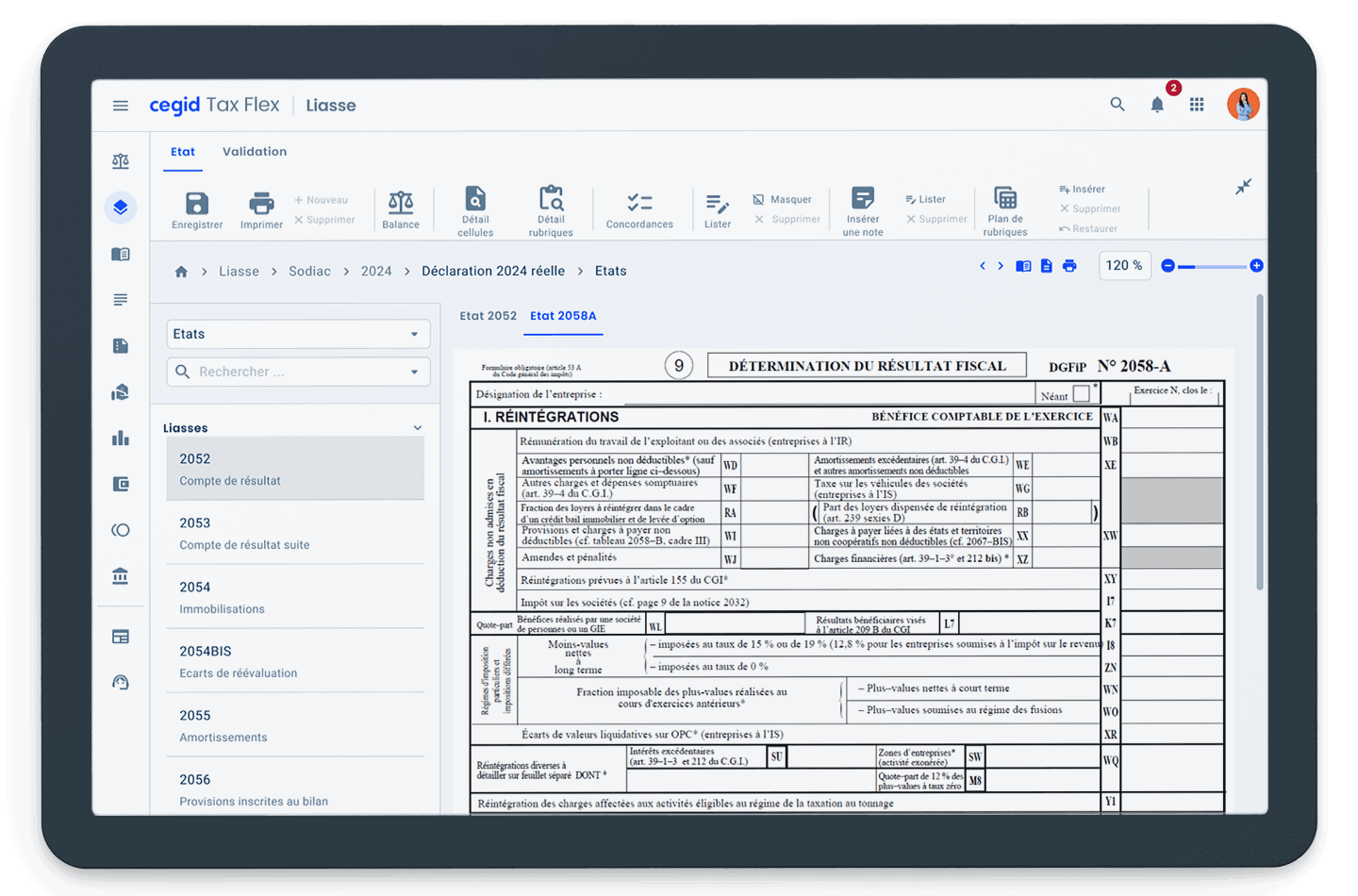Collapse the Liasses section
Viewport: 1358px width, 896px height.
pyautogui.click(x=418, y=428)
